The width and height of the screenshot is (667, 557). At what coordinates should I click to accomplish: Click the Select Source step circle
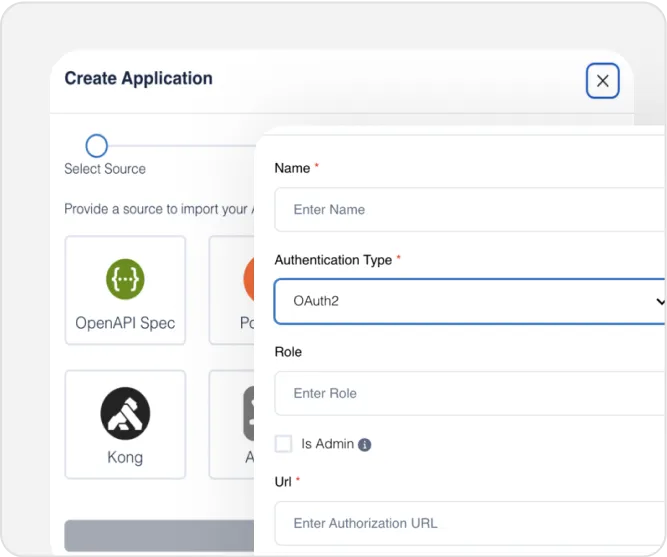click(x=97, y=146)
